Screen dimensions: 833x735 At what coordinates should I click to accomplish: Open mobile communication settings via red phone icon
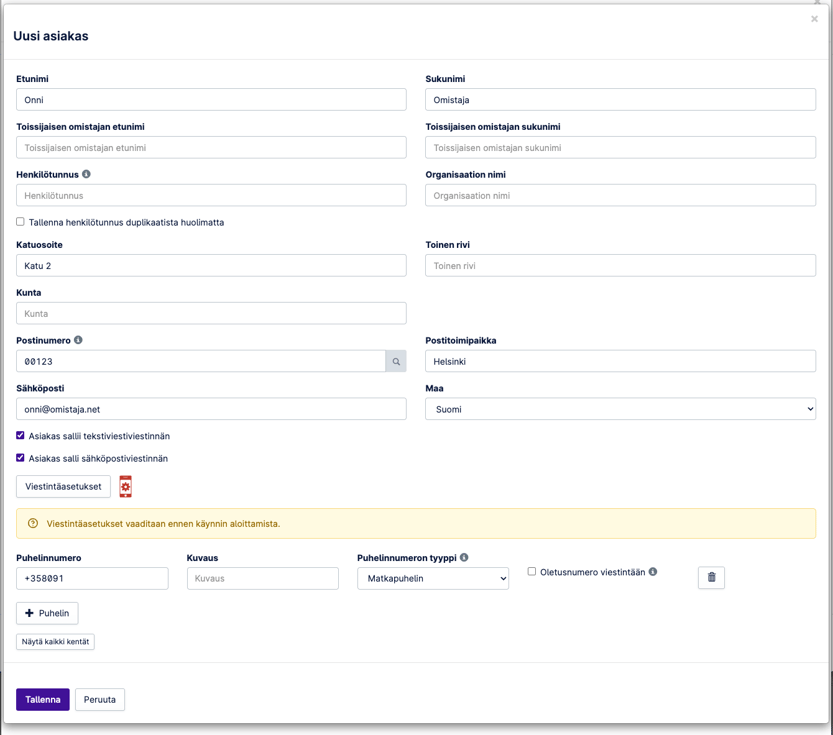pos(124,485)
